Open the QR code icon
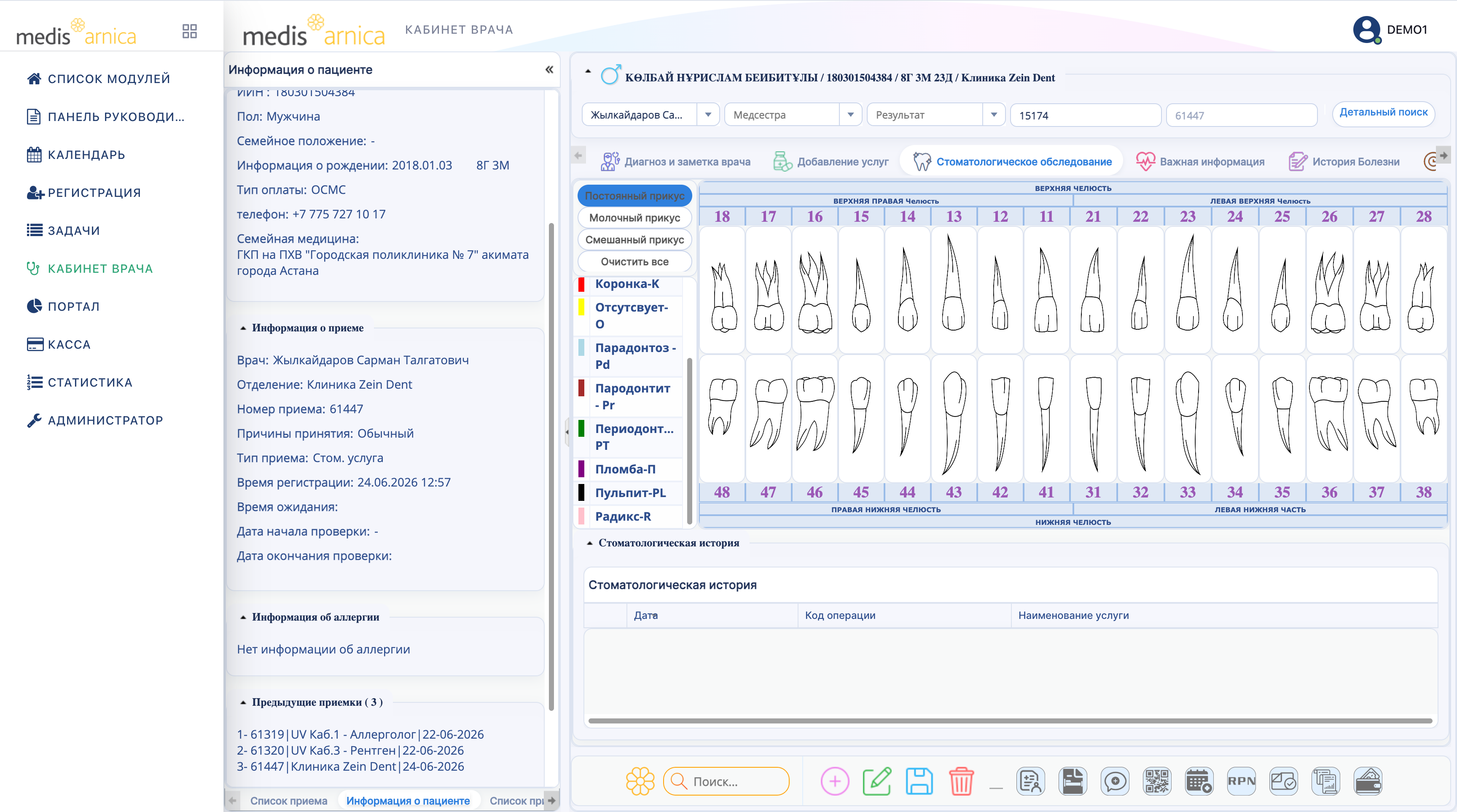This screenshot has width=1457, height=812. (x=1157, y=781)
